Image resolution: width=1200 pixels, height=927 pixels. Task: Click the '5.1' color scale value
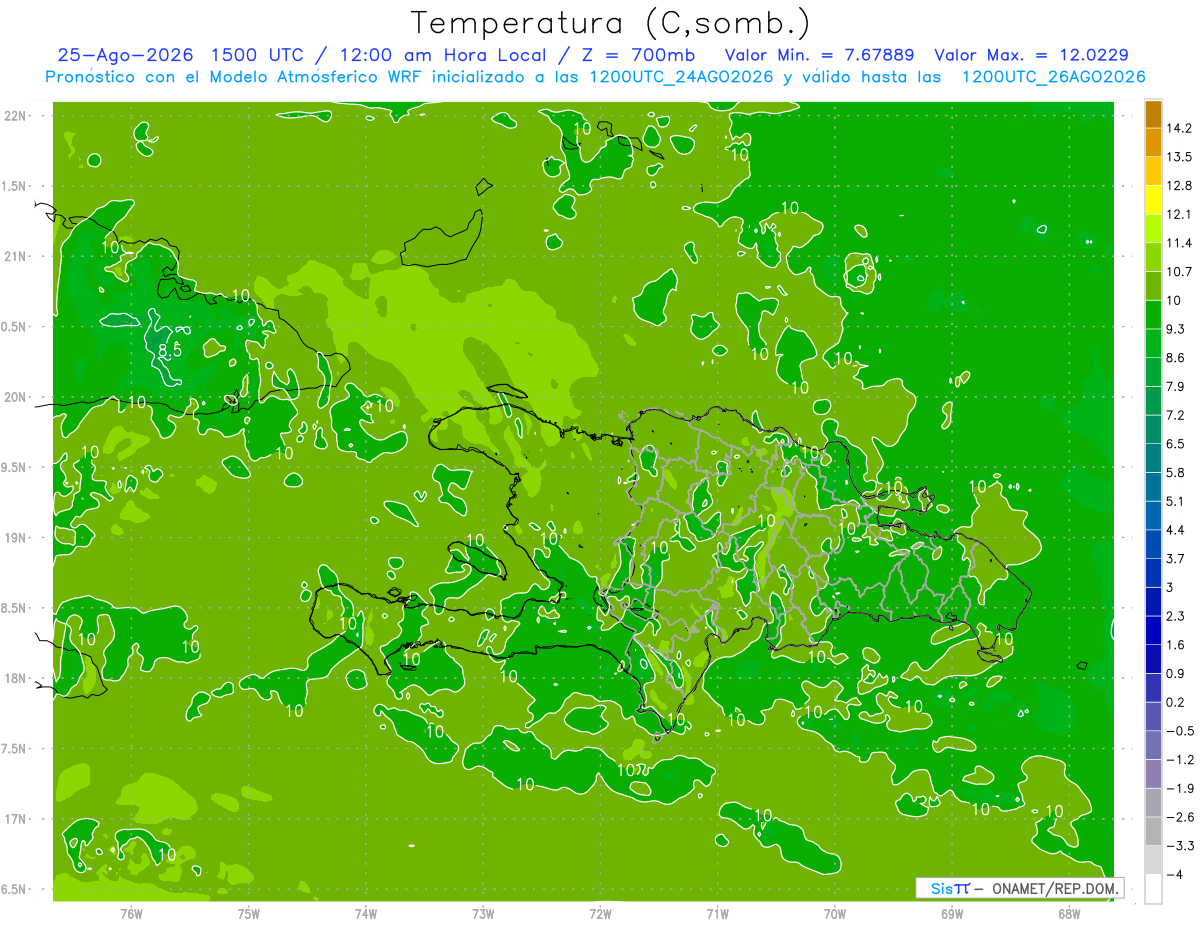[1177, 501]
